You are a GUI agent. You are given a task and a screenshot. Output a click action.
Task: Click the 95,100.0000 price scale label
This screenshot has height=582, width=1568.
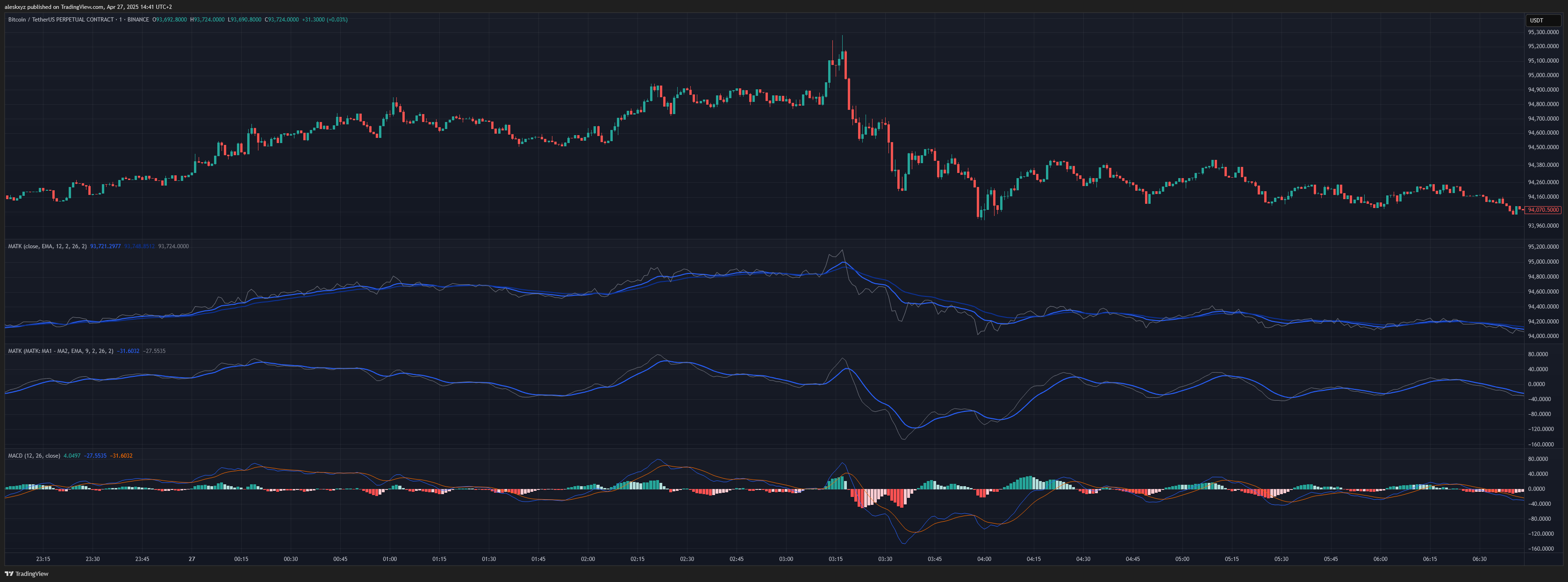[x=1543, y=61]
